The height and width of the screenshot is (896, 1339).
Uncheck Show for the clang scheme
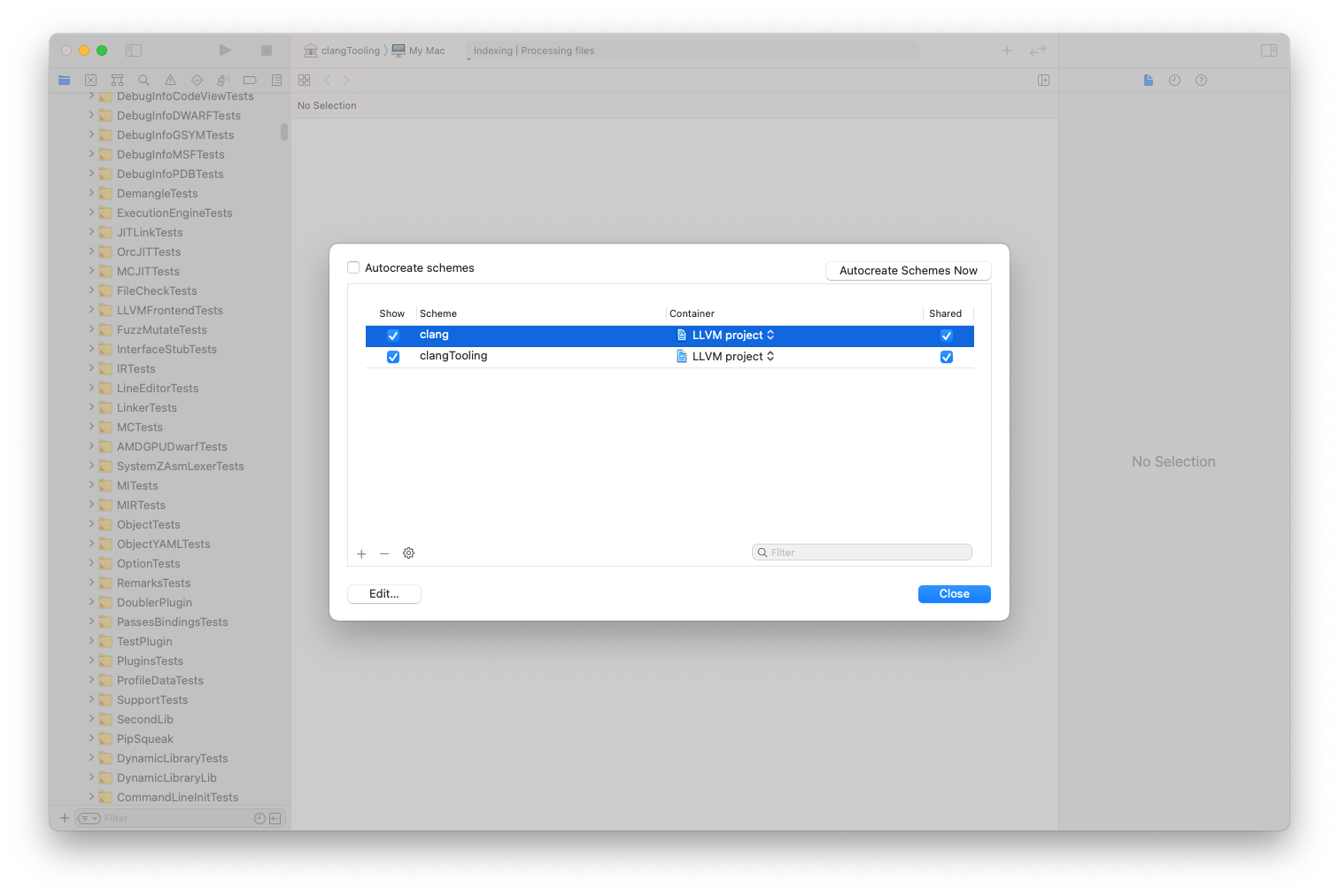pos(393,336)
